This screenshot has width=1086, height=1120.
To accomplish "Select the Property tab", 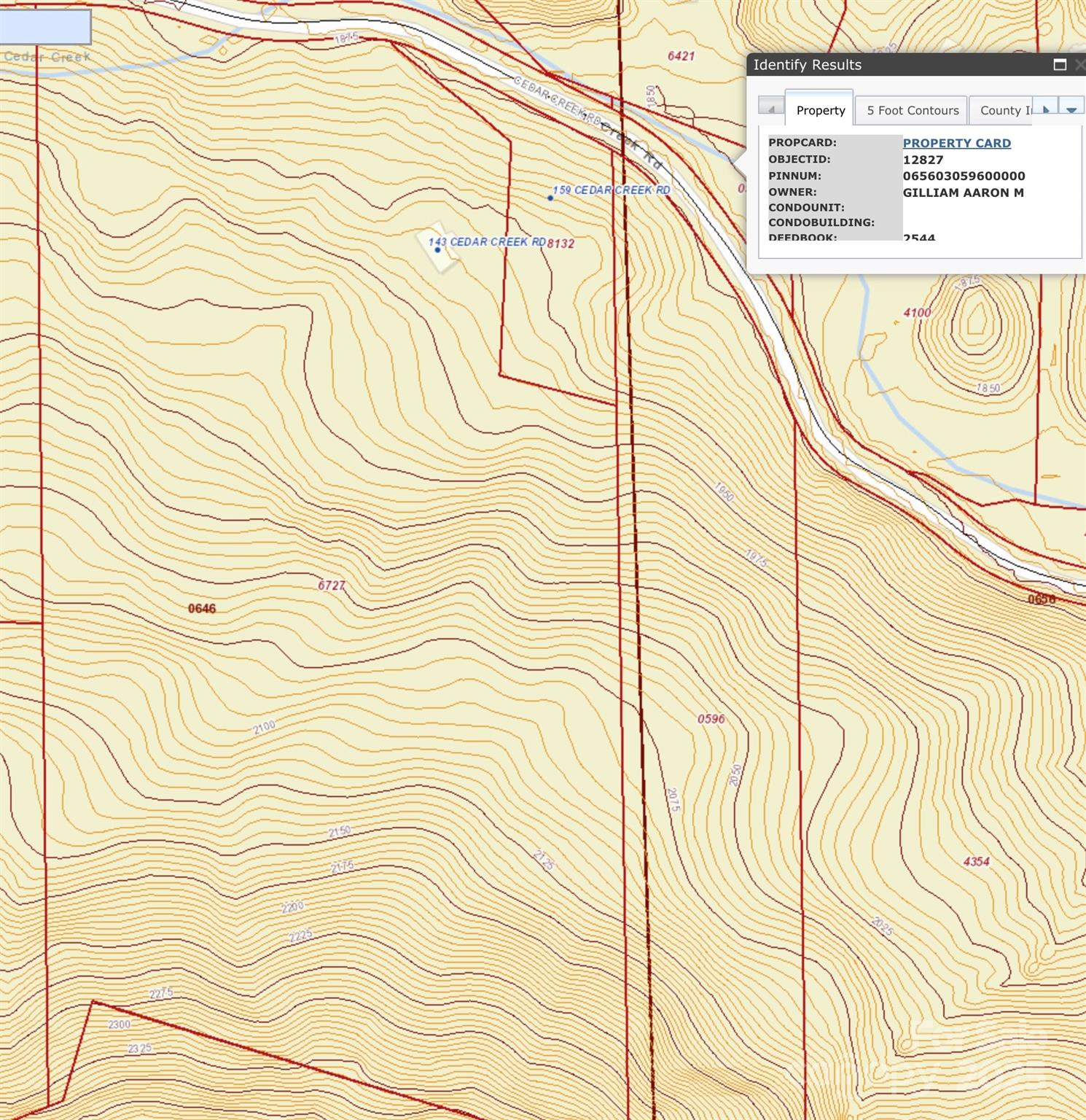I will point(819,110).
